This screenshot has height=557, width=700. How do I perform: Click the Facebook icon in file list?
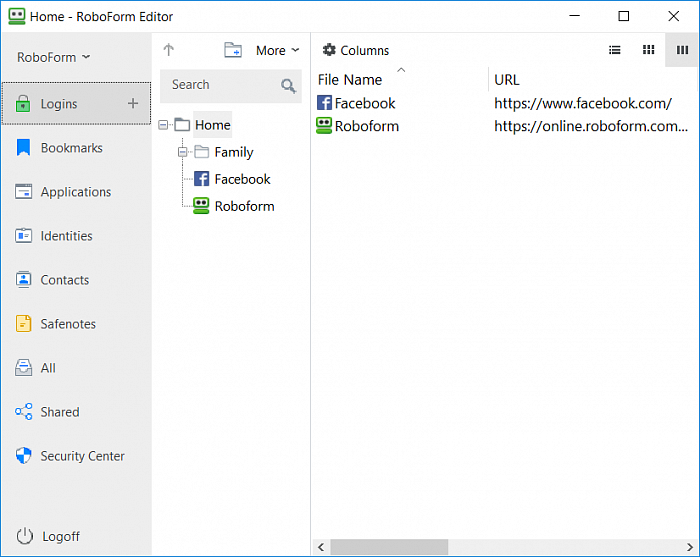[324, 103]
